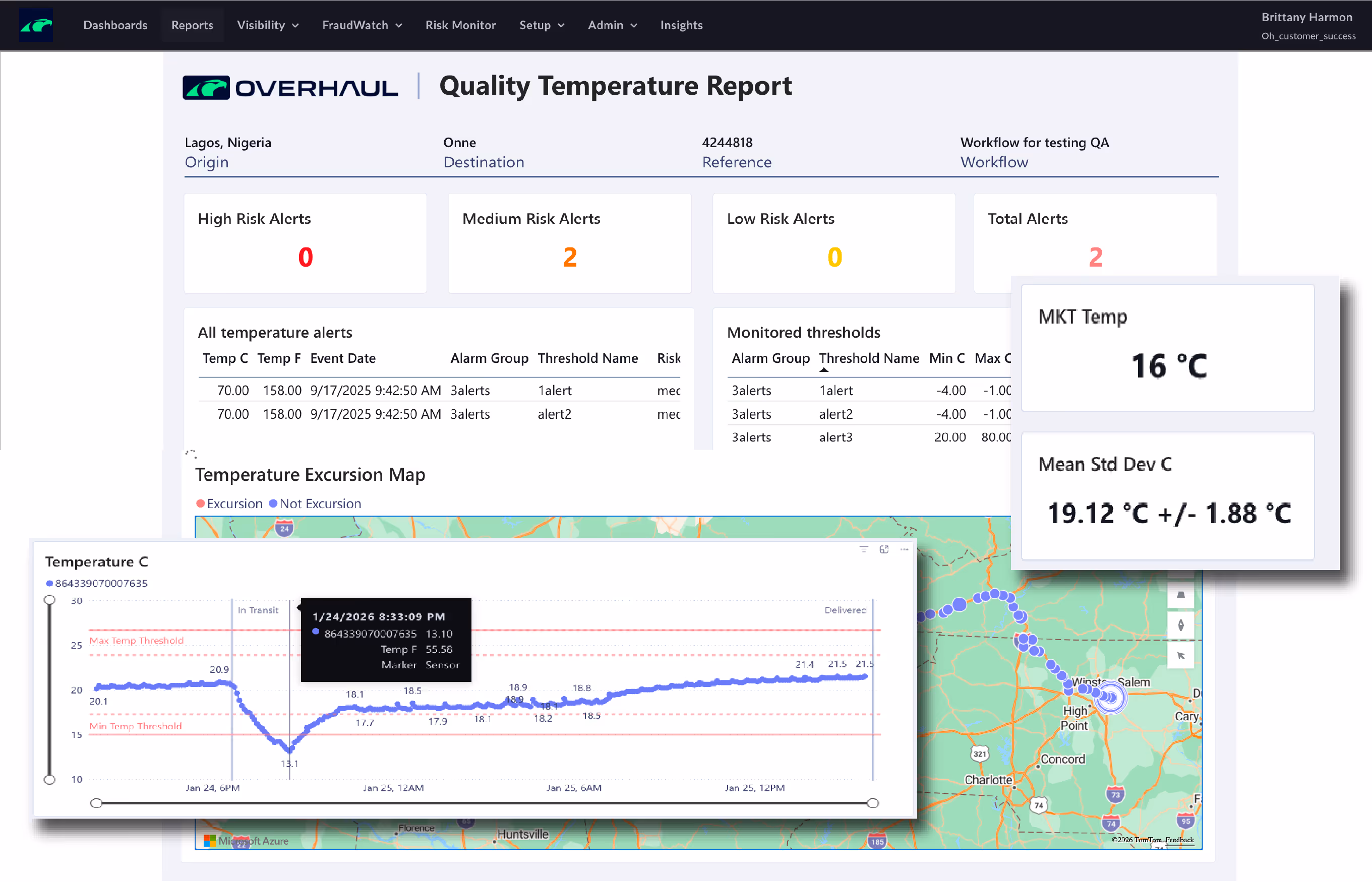Toggle the 864339070007635 series legend
Image resolution: width=1372 pixels, height=882 pixels.
96,584
